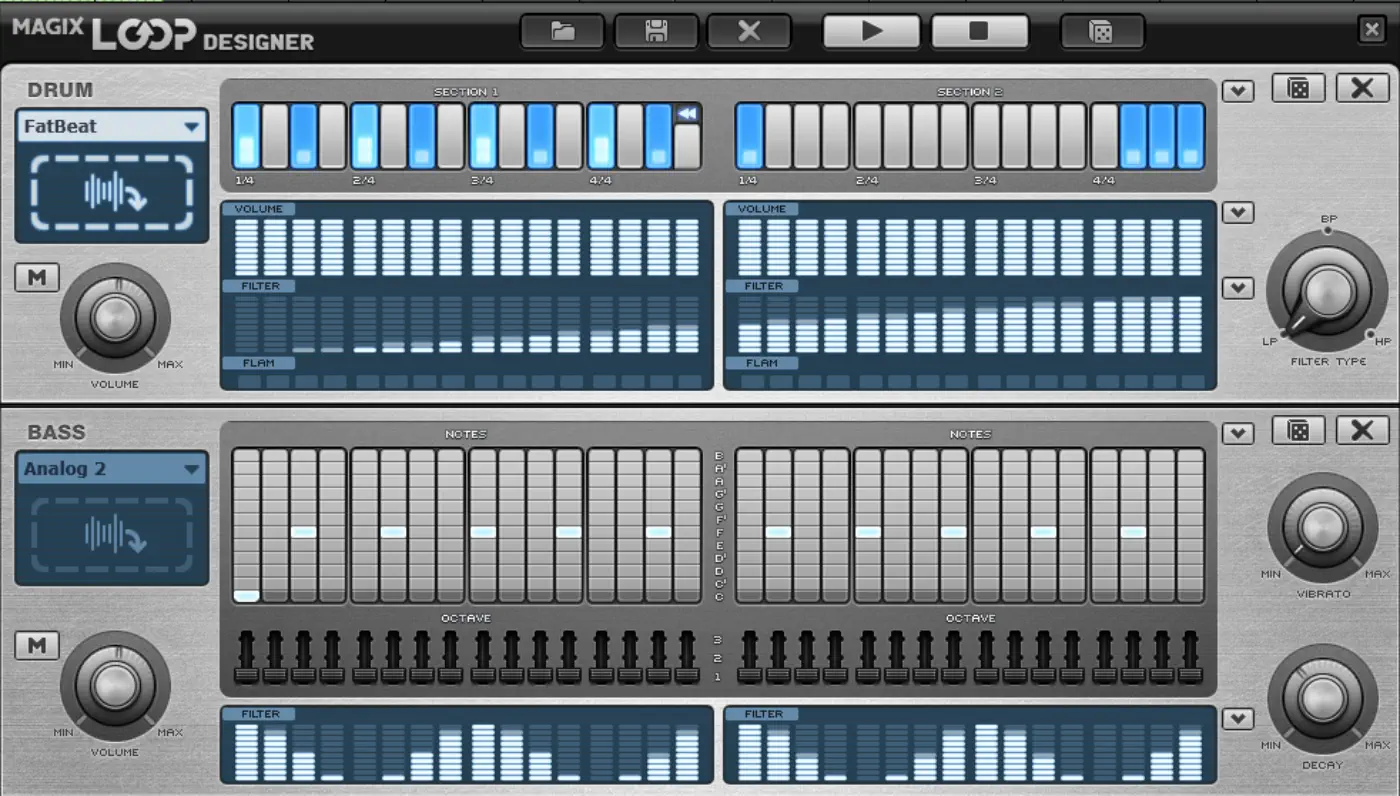Save the loop with floppy disk icon
The width and height of the screenshot is (1400, 796).
click(656, 31)
